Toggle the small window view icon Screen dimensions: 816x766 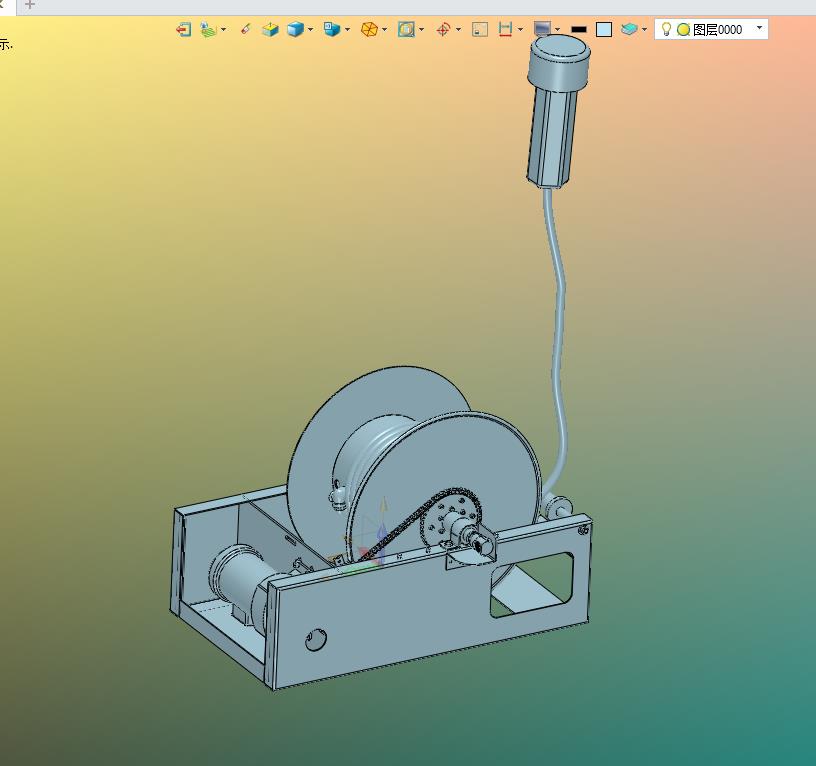(x=480, y=29)
